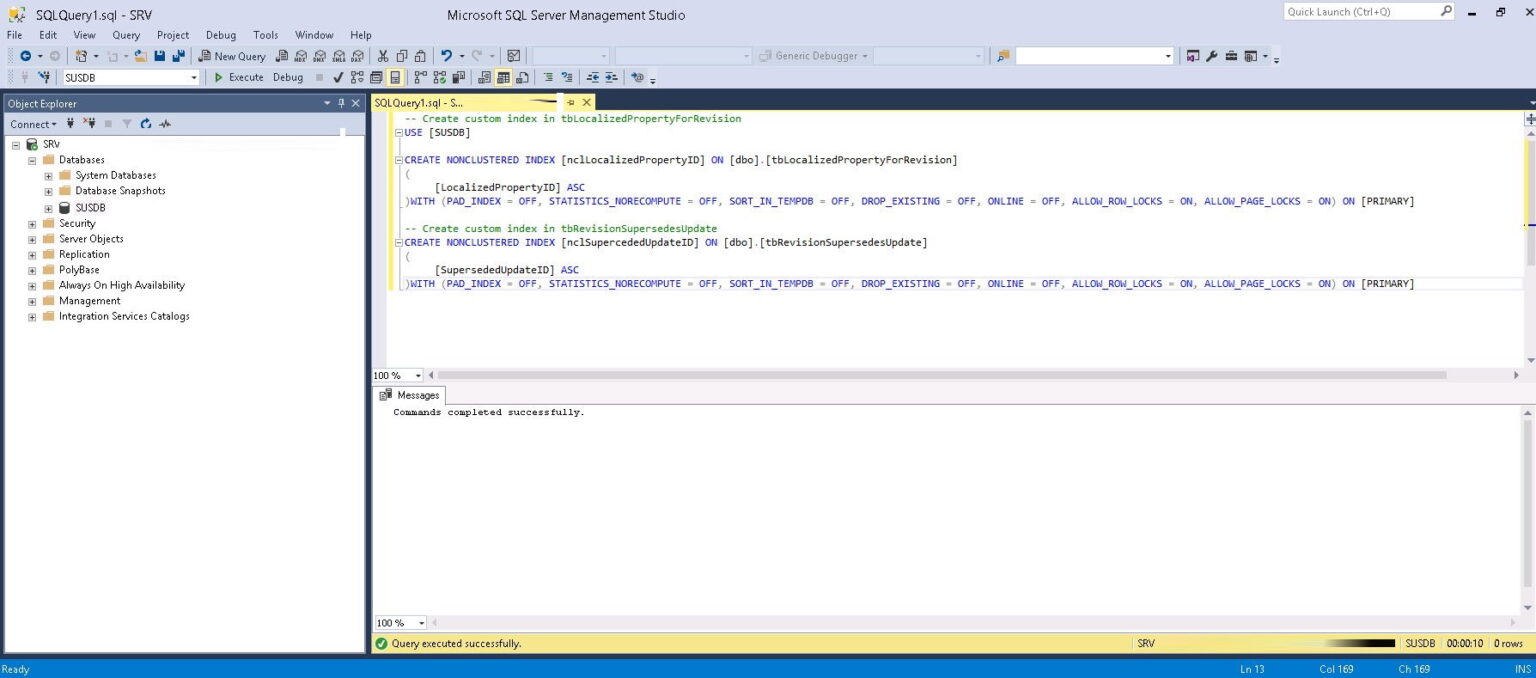1536x678 pixels.
Task: Start debugging with the Debug button
Action: tap(287, 77)
